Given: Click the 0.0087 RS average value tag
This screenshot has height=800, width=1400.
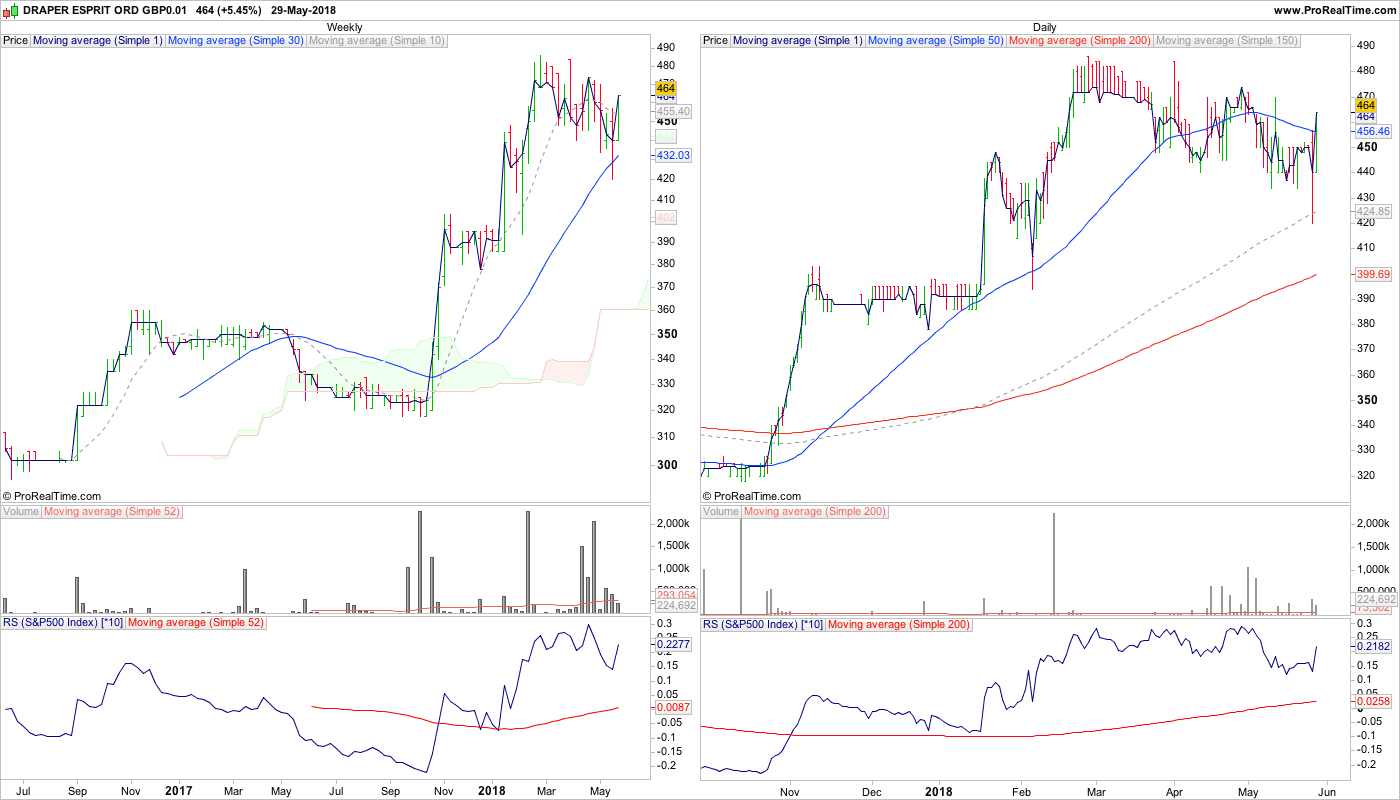Looking at the screenshot, I should tap(674, 708).
